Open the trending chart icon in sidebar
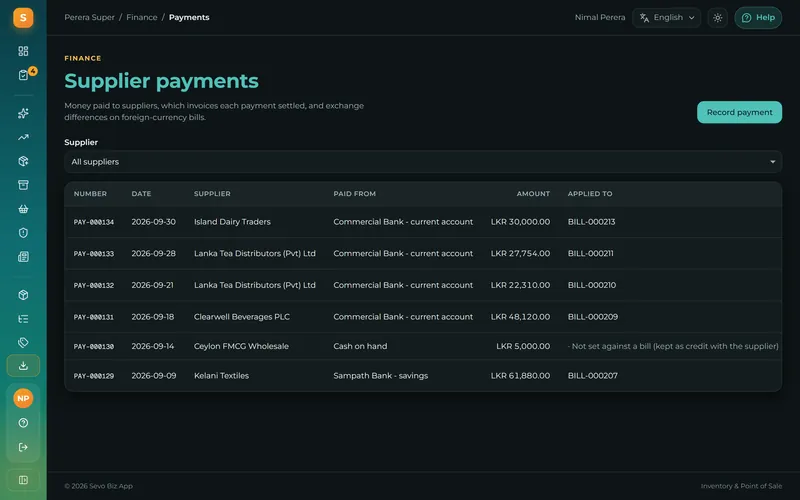The width and height of the screenshot is (800, 500). (23, 137)
